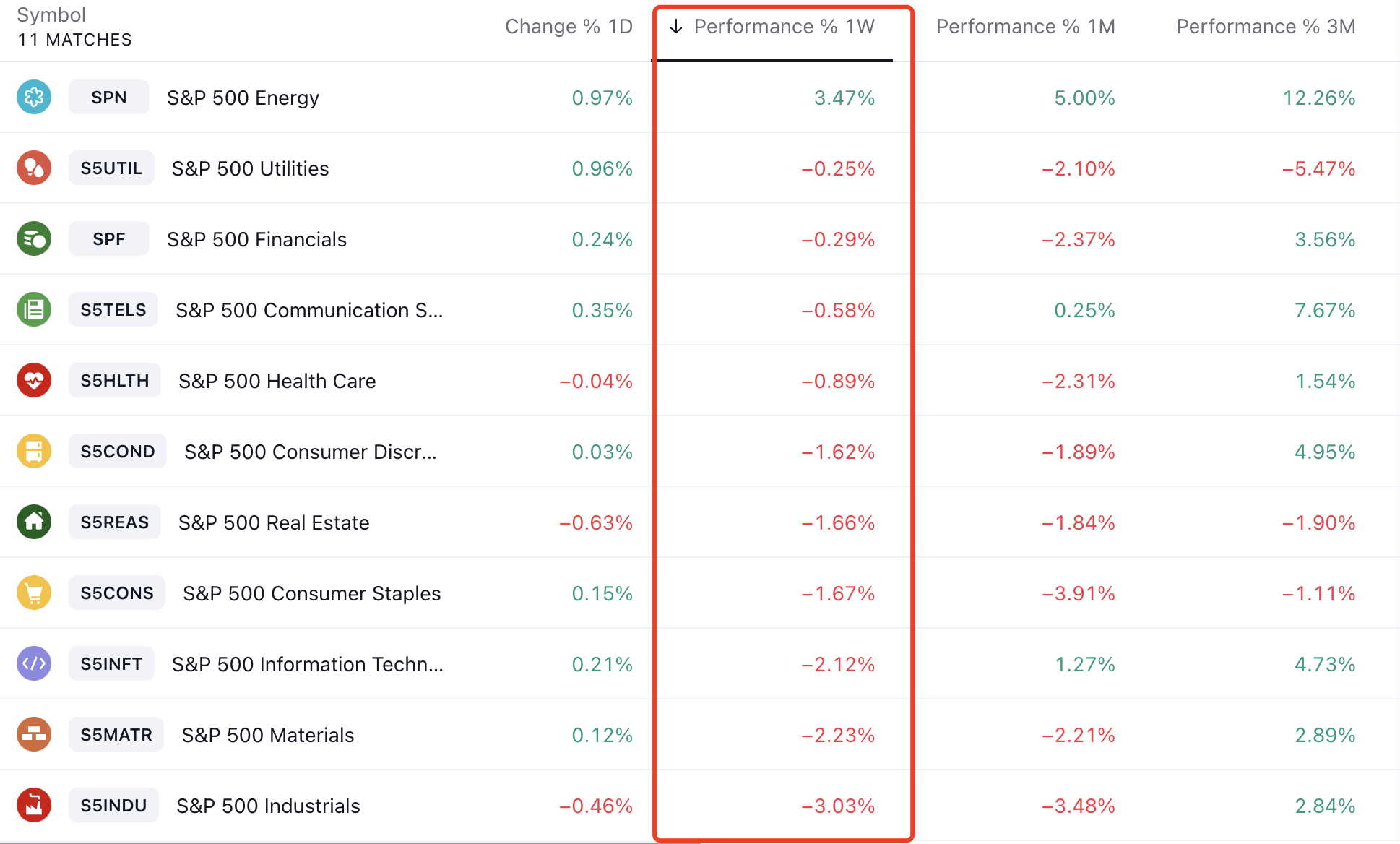
Task: Click the Health Care heart icon
Action: pyautogui.click(x=34, y=381)
